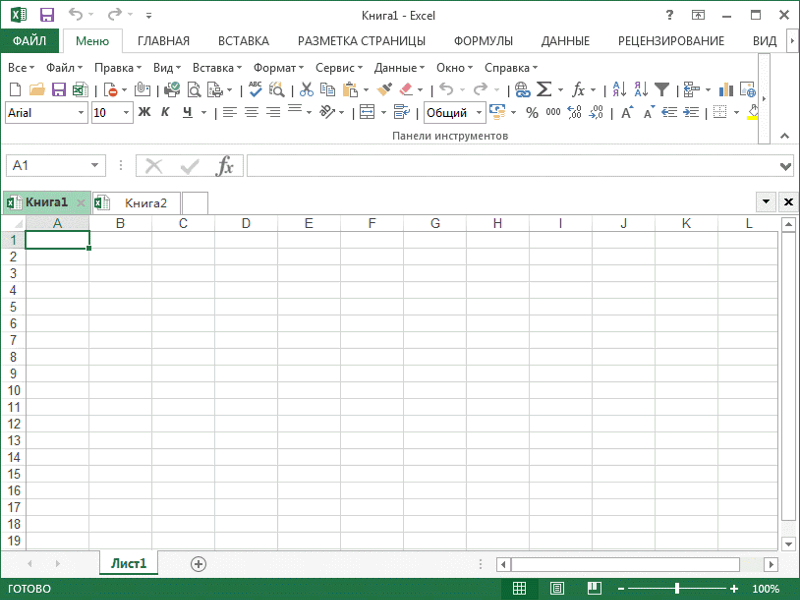This screenshot has width=800, height=600.
Task: Switch to the Книга2 workbook tab
Action: [136, 203]
